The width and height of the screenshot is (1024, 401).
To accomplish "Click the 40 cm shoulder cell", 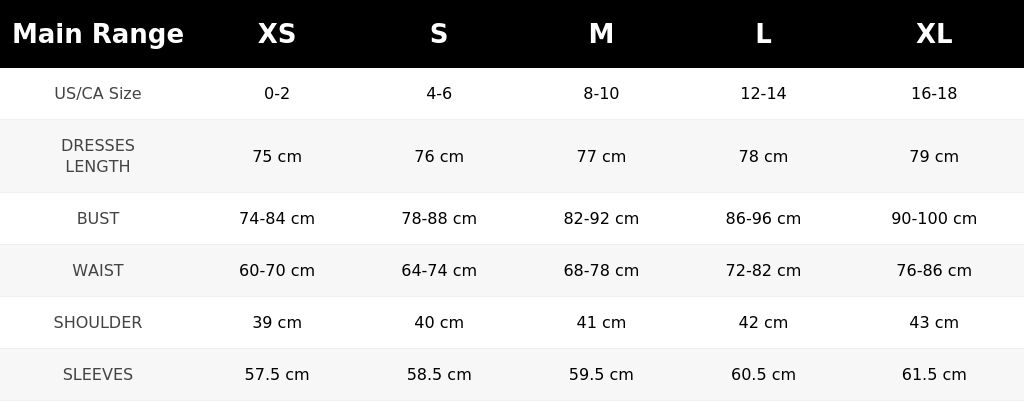I will (439, 323).
